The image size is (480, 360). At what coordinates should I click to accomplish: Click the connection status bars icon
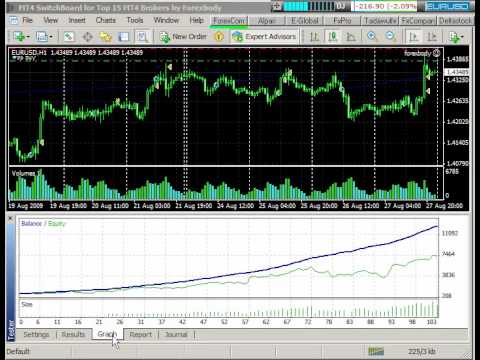coord(376,351)
